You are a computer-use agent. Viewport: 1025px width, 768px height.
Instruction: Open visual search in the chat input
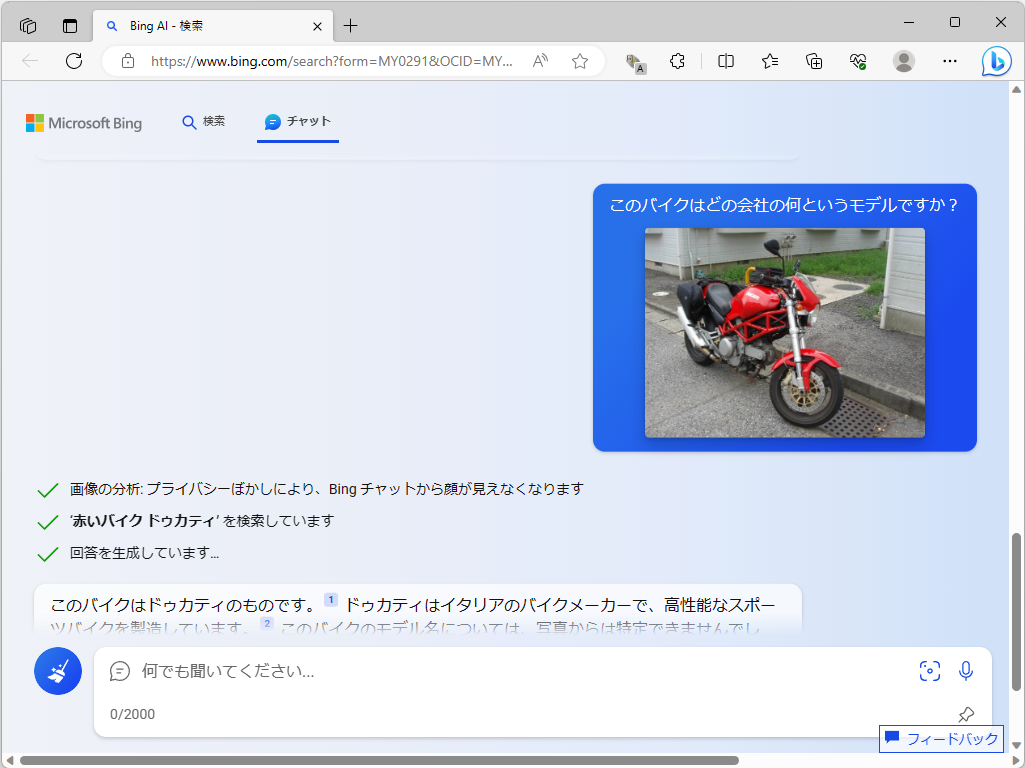[x=929, y=671]
